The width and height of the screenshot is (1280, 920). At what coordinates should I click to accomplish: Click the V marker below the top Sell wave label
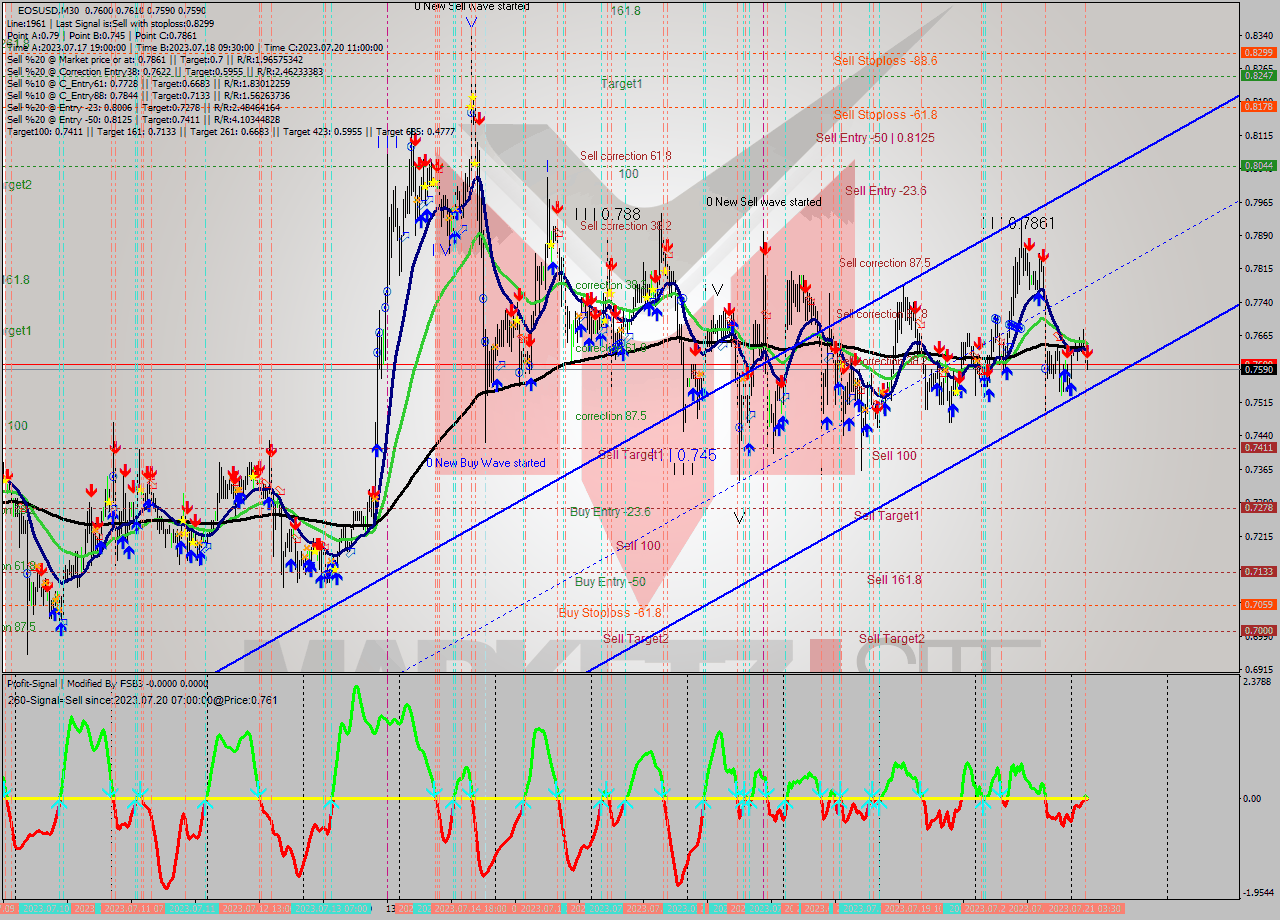click(470, 23)
